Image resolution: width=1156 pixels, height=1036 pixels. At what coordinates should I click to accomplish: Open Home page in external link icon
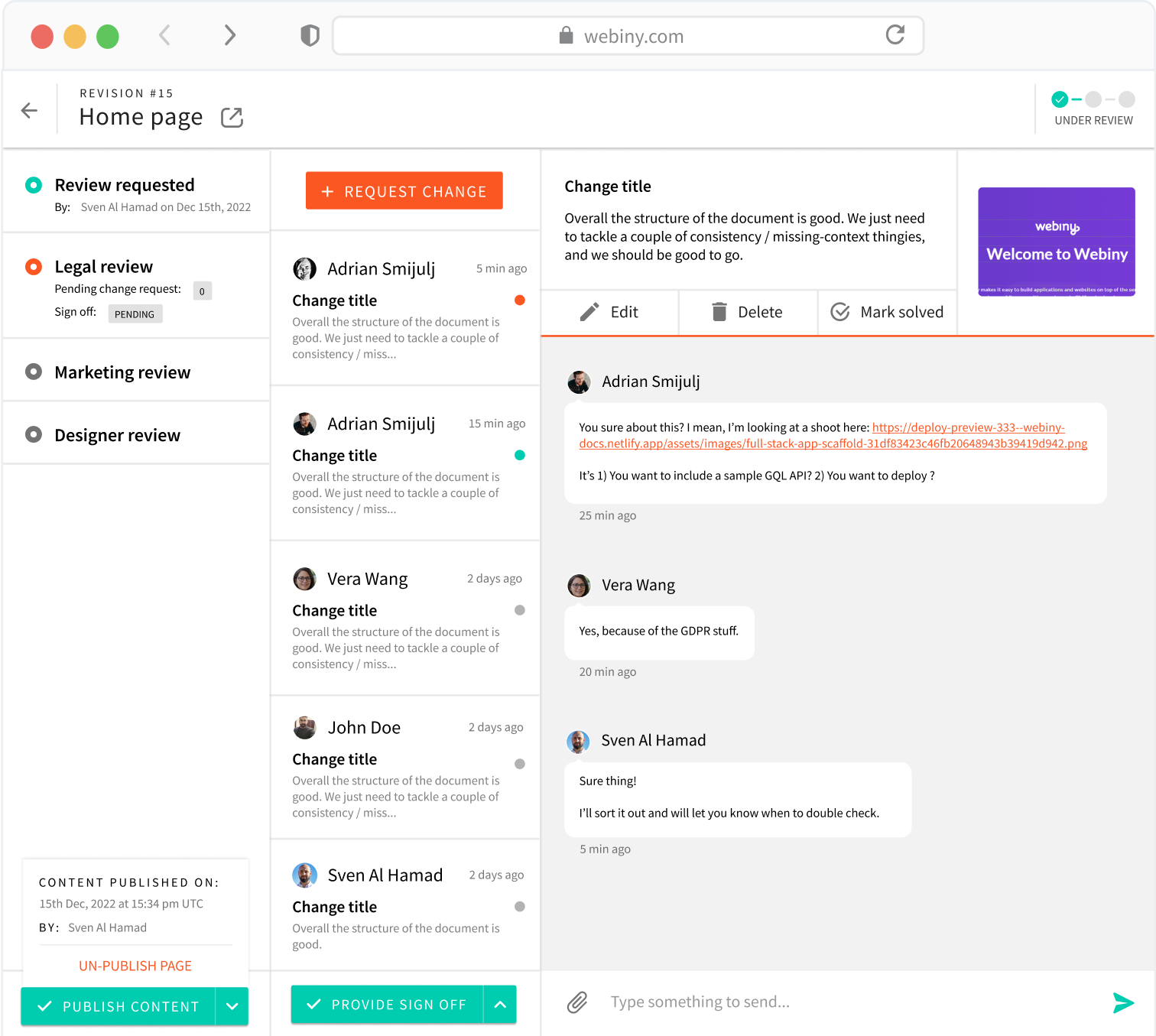coord(232,118)
